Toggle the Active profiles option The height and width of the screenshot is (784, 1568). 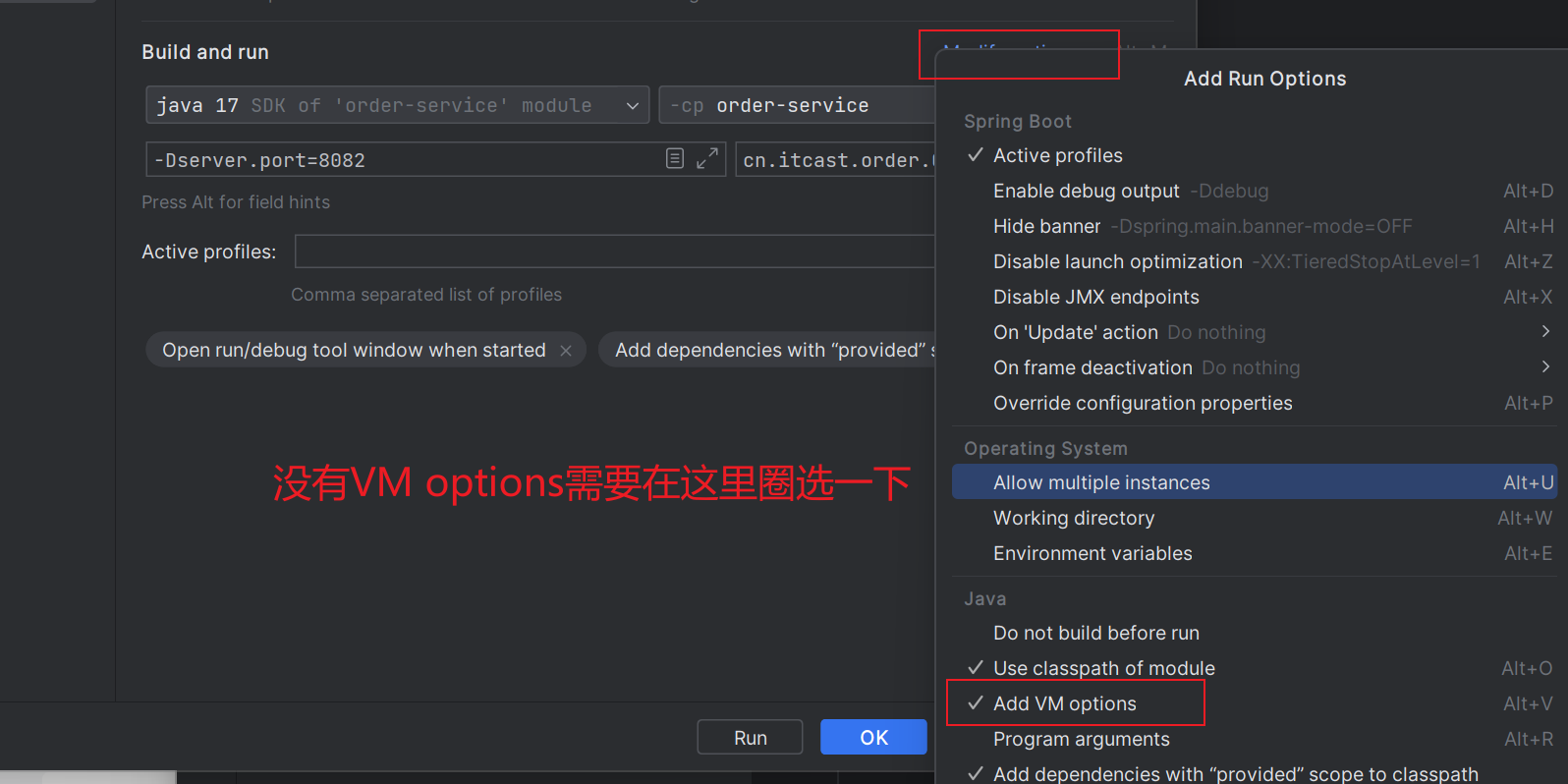1255,155
